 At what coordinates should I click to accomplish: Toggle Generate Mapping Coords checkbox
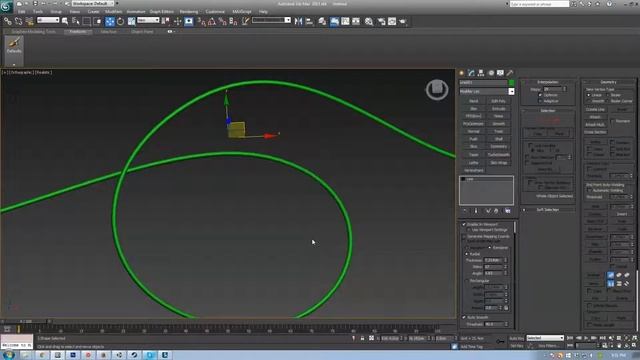[464, 236]
